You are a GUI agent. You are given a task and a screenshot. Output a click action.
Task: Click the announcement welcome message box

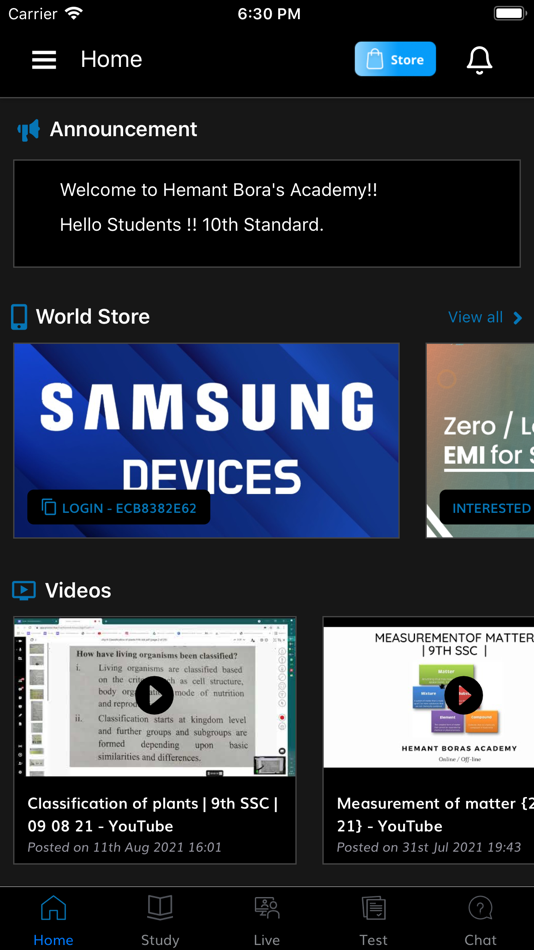point(267,213)
